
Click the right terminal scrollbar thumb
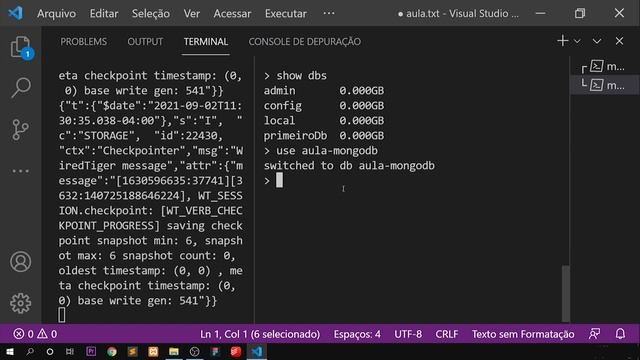566,293
